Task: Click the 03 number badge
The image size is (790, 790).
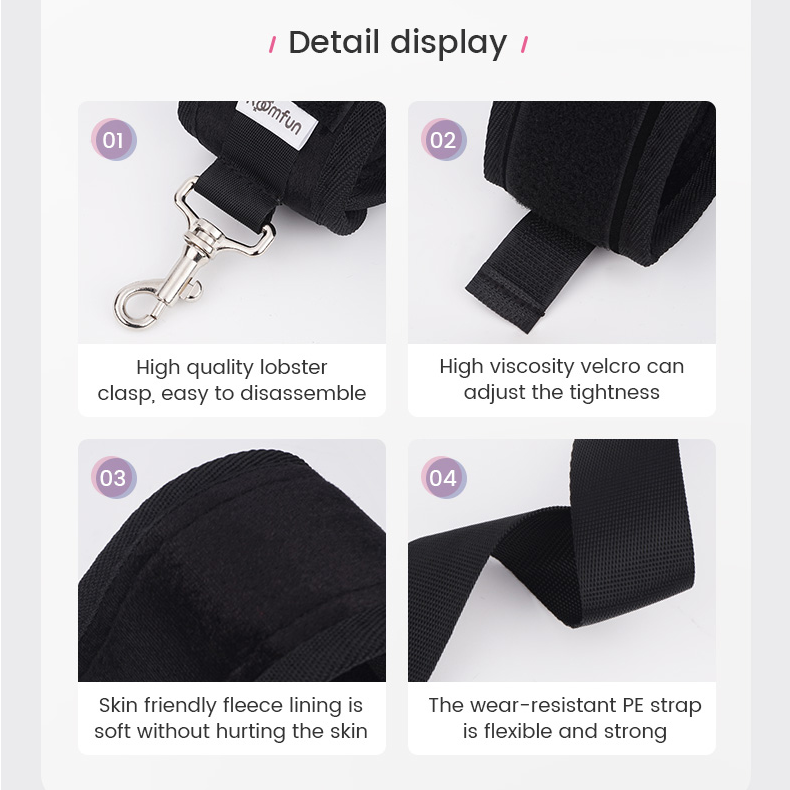Action: [114, 478]
